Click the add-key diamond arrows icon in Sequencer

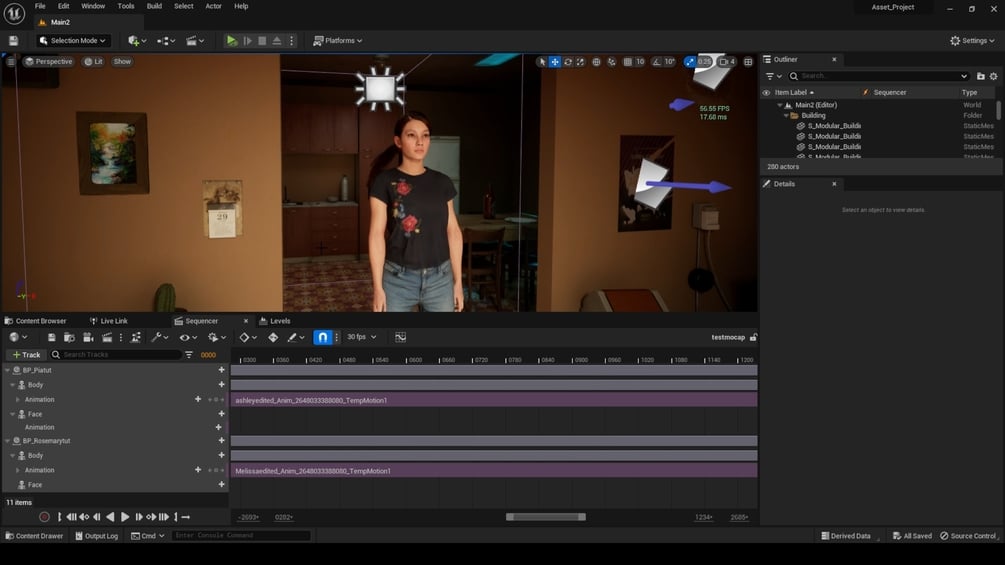(273, 337)
